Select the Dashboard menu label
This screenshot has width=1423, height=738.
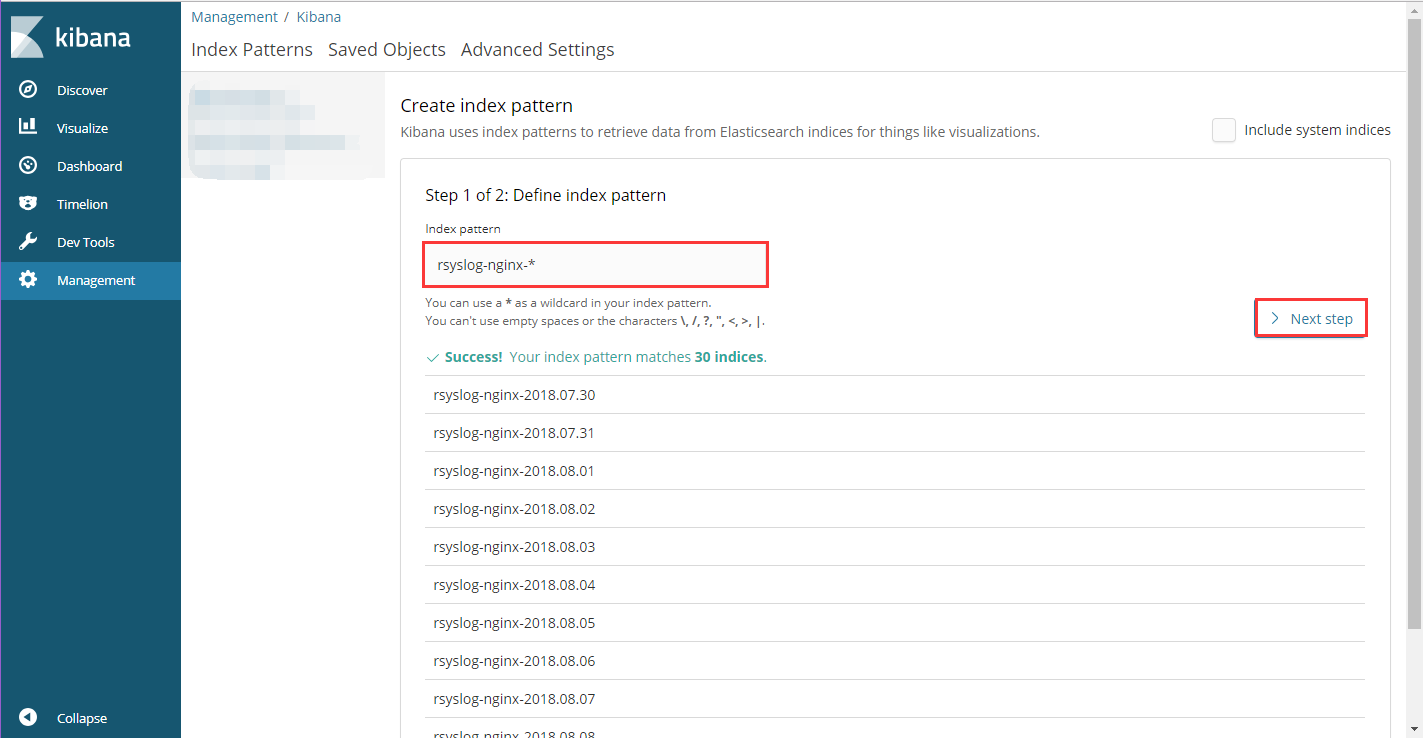(89, 166)
